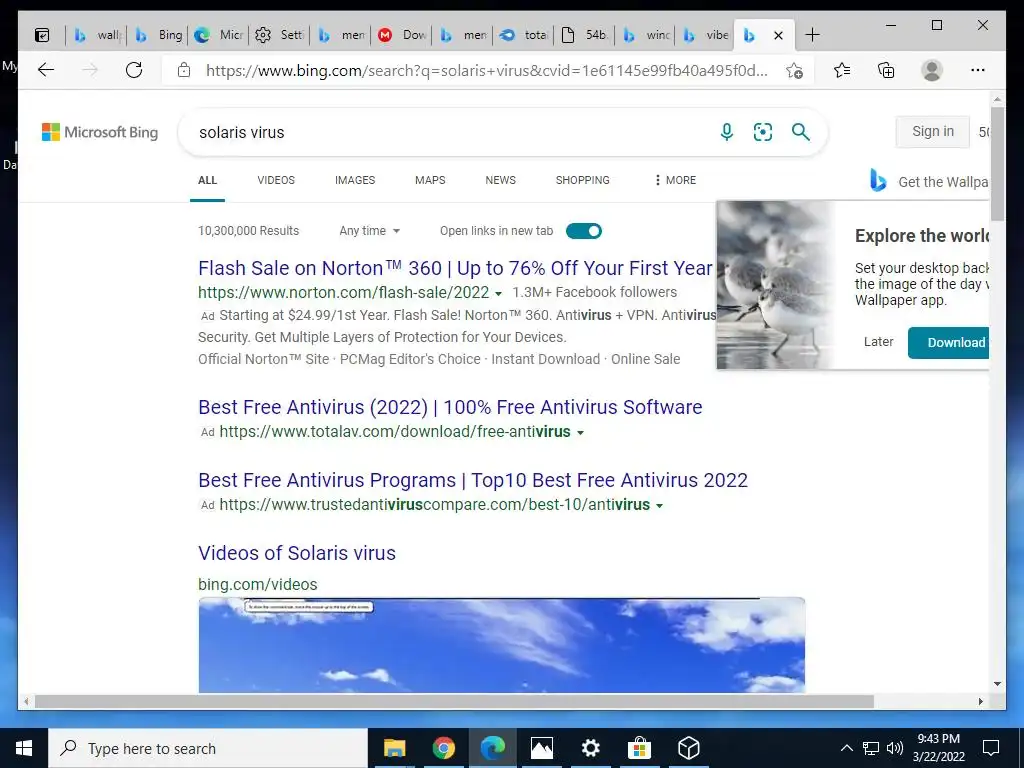The image size is (1024, 768).
Task: Switch to the 'total' browser tab
Action: [524, 35]
